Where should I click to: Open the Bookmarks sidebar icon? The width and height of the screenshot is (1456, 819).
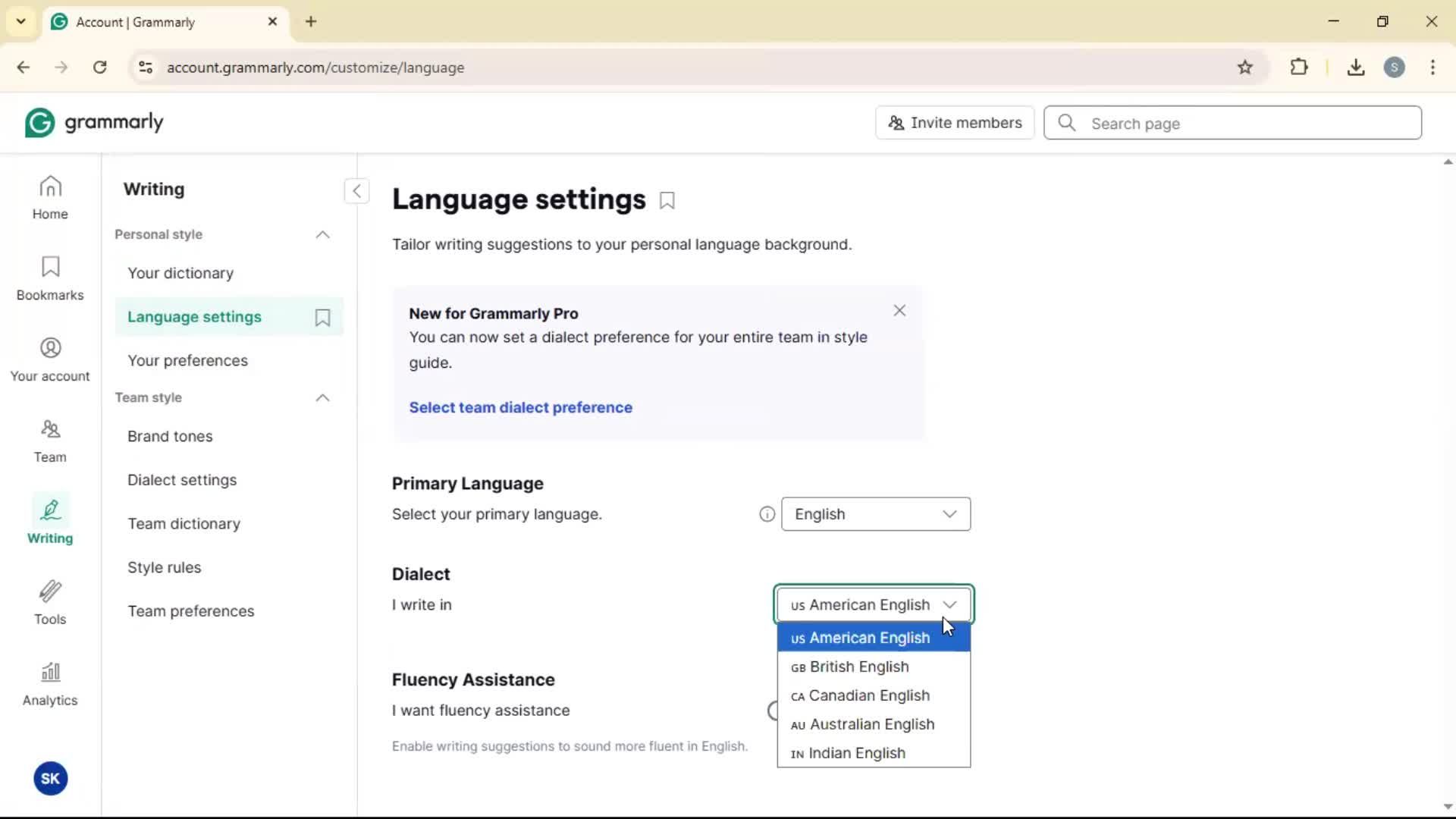tap(50, 278)
